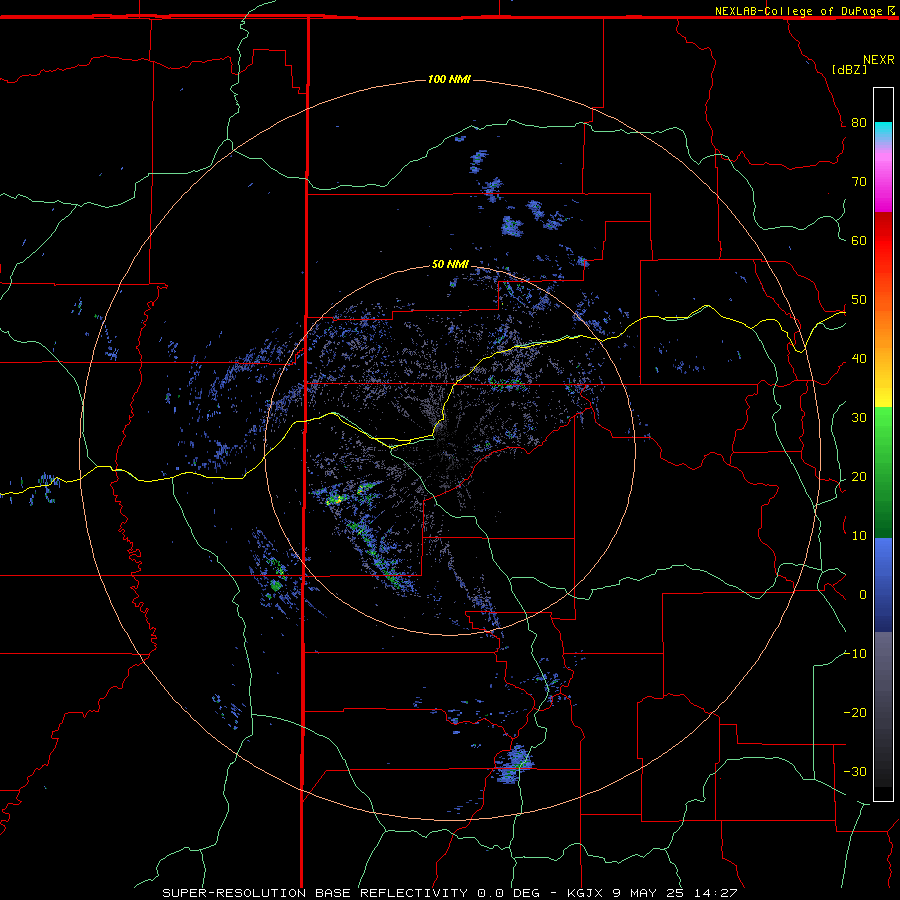Click the 50 dBZ scale value

pos(859,300)
